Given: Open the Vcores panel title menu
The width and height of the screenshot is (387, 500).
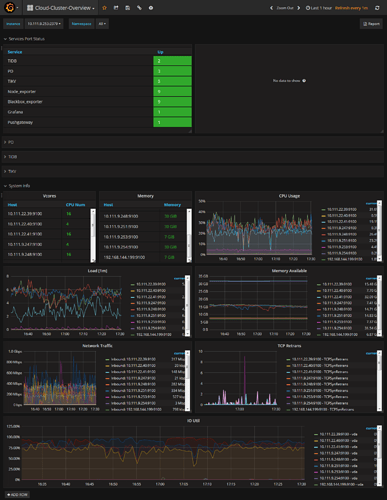Looking at the screenshot, I should coord(49,196).
